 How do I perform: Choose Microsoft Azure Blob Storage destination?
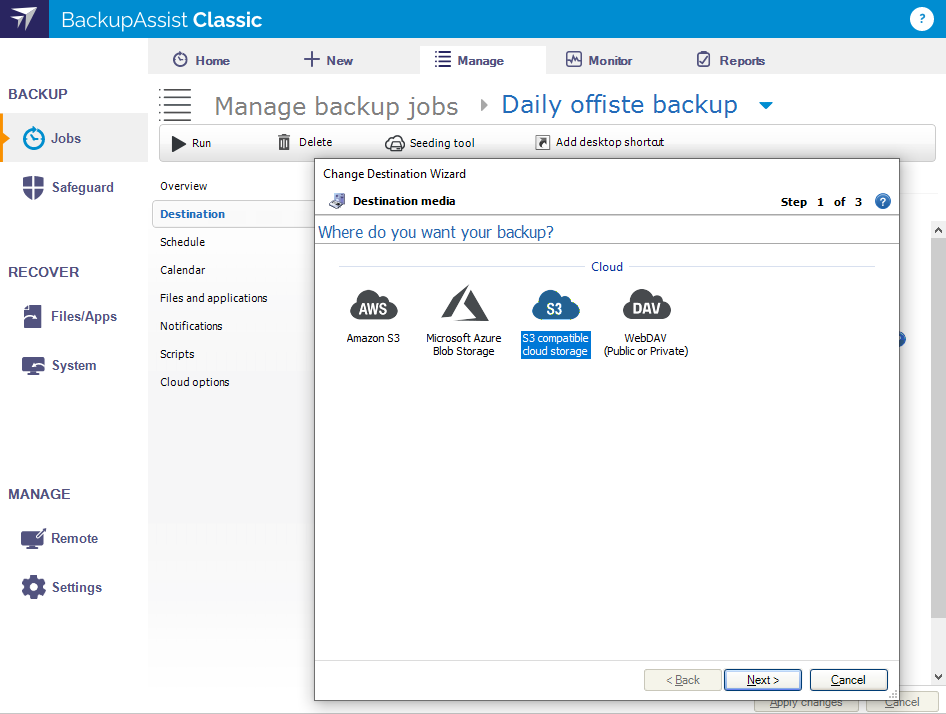463,321
